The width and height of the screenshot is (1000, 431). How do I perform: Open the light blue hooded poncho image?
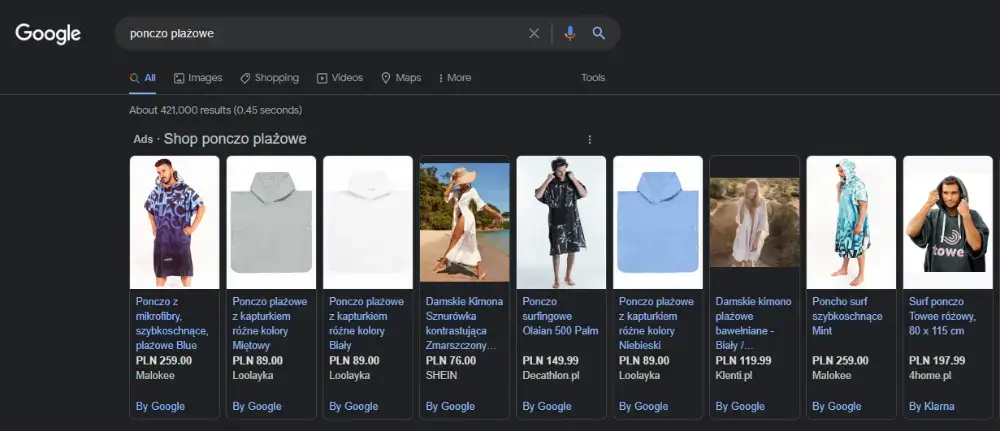pos(658,223)
